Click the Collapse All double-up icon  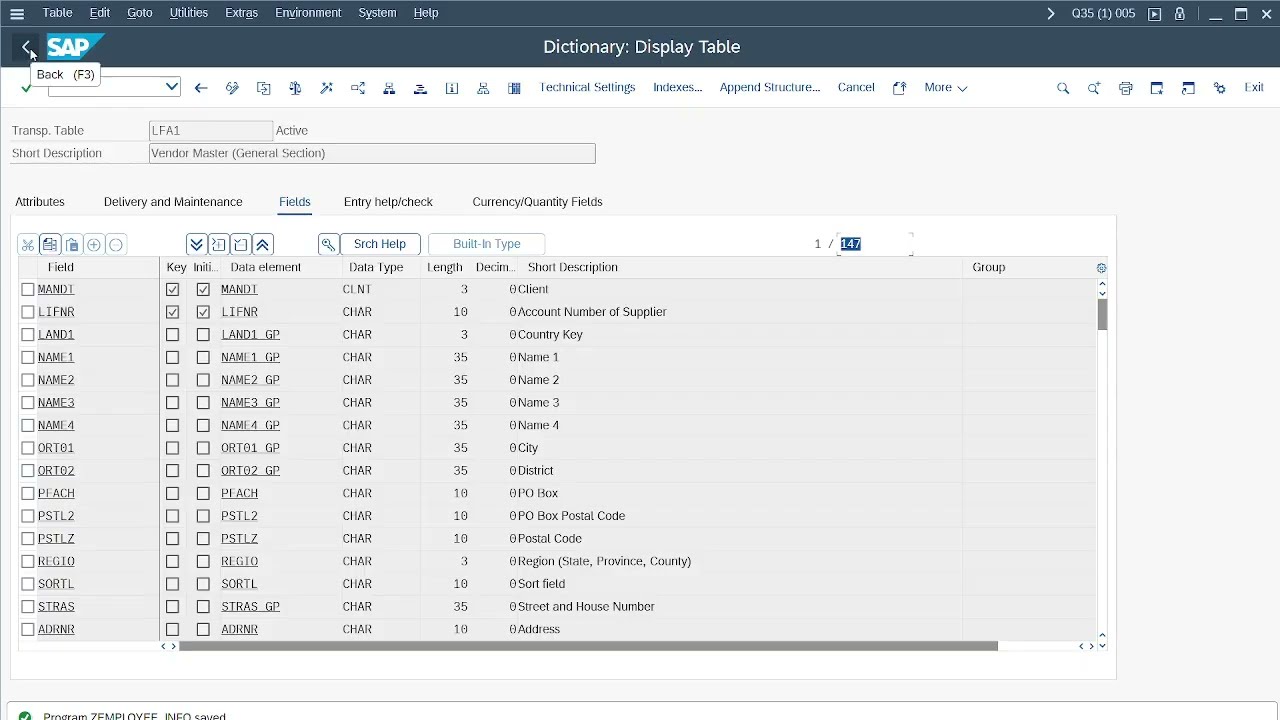tap(262, 245)
